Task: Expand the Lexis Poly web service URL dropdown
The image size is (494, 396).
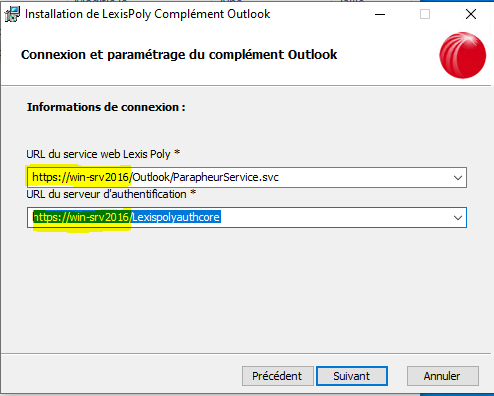Action: pyautogui.click(x=458, y=178)
